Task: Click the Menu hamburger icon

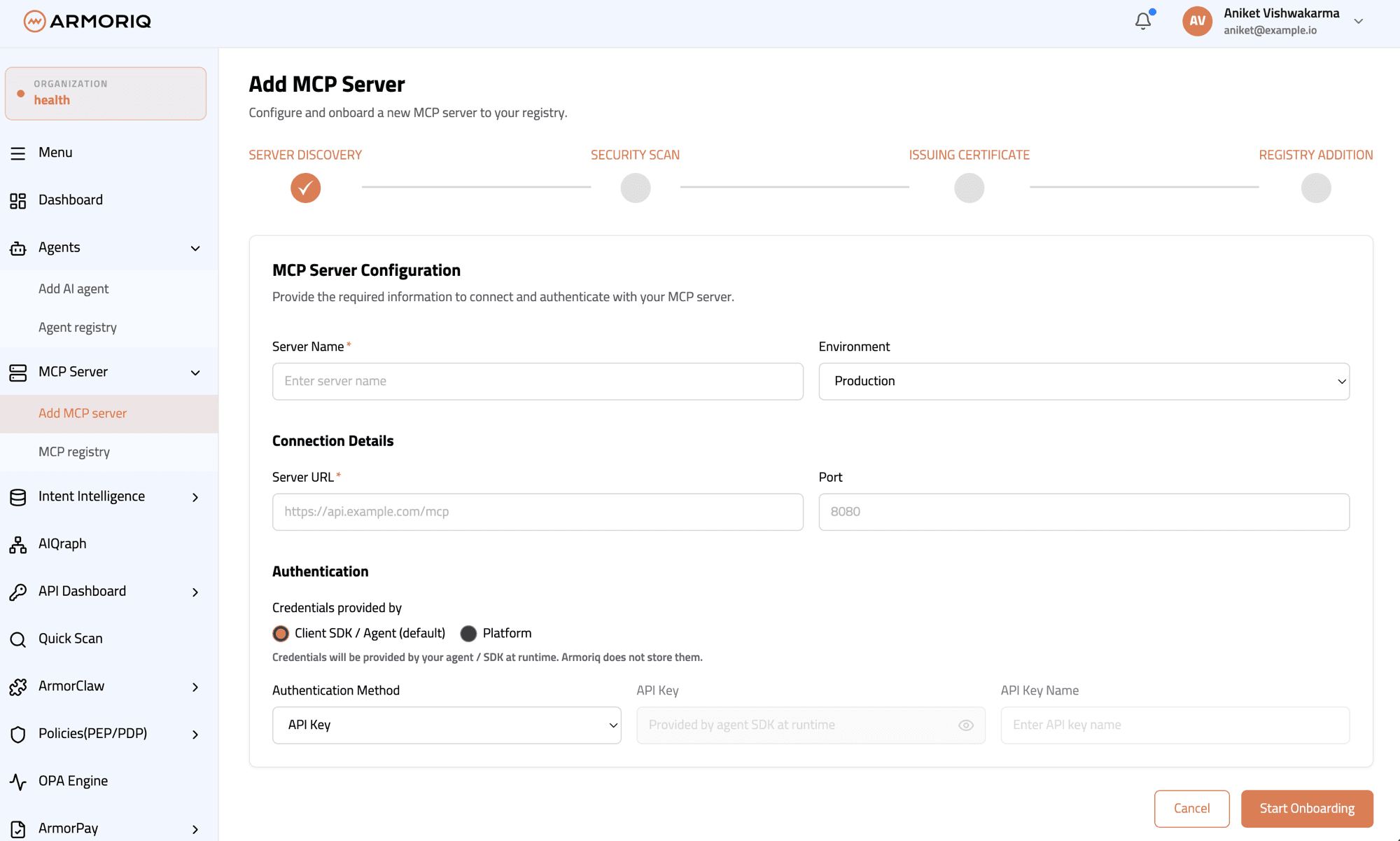Action: (x=18, y=153)
